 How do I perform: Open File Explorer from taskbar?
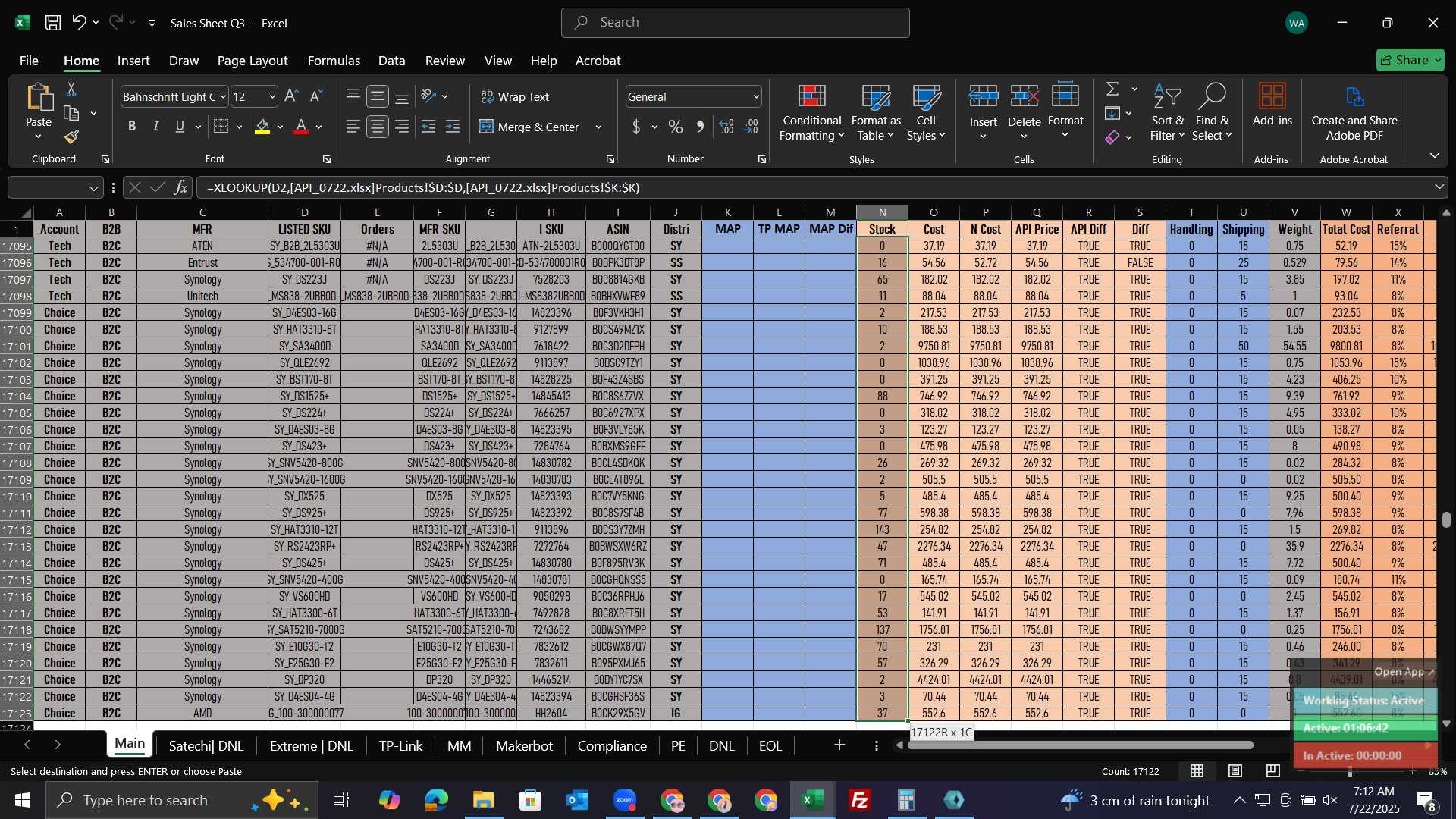tap(483, 800)
